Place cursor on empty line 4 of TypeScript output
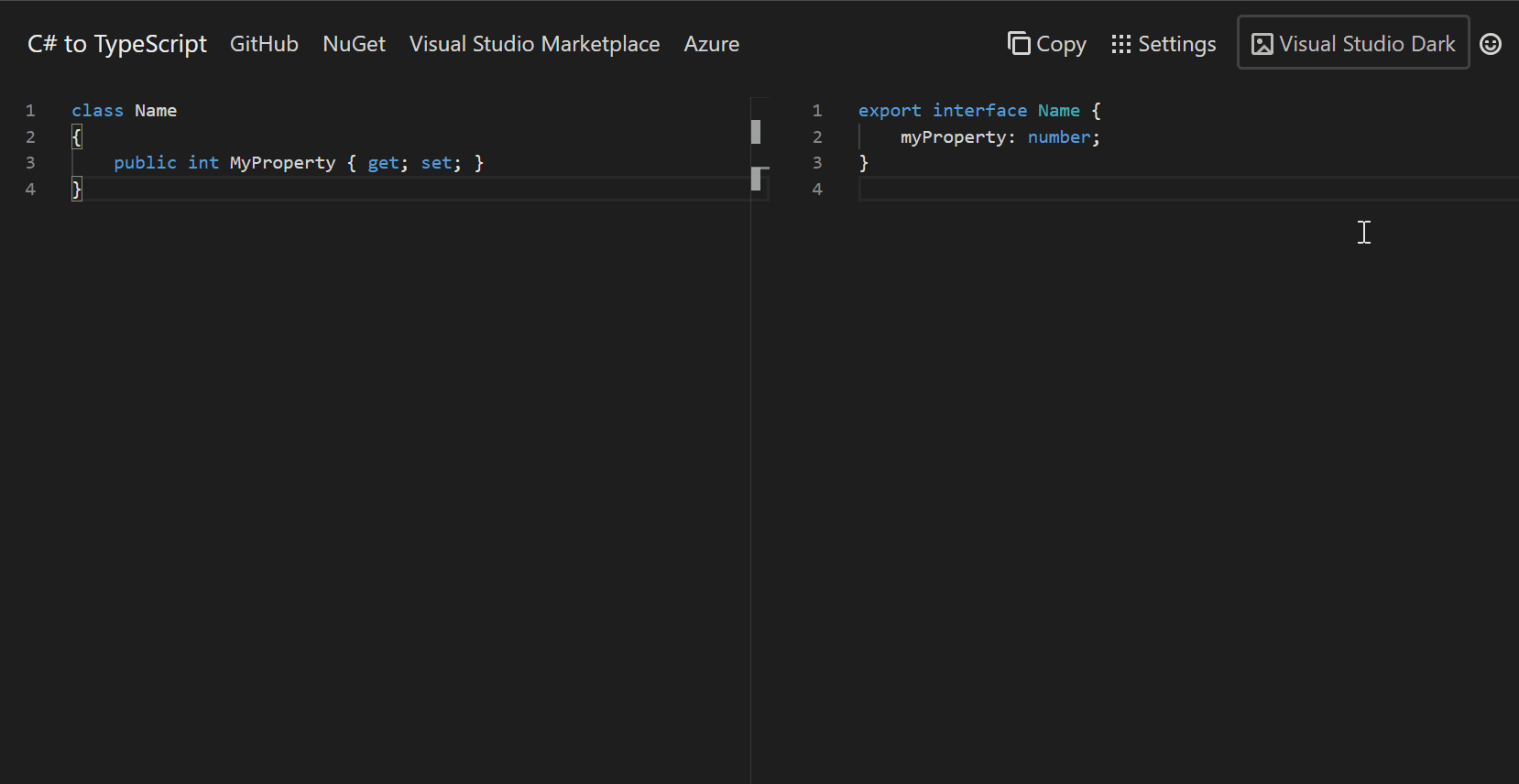Image resolution: width=1519 pixels, height=784 pixels. (1187, 190)
